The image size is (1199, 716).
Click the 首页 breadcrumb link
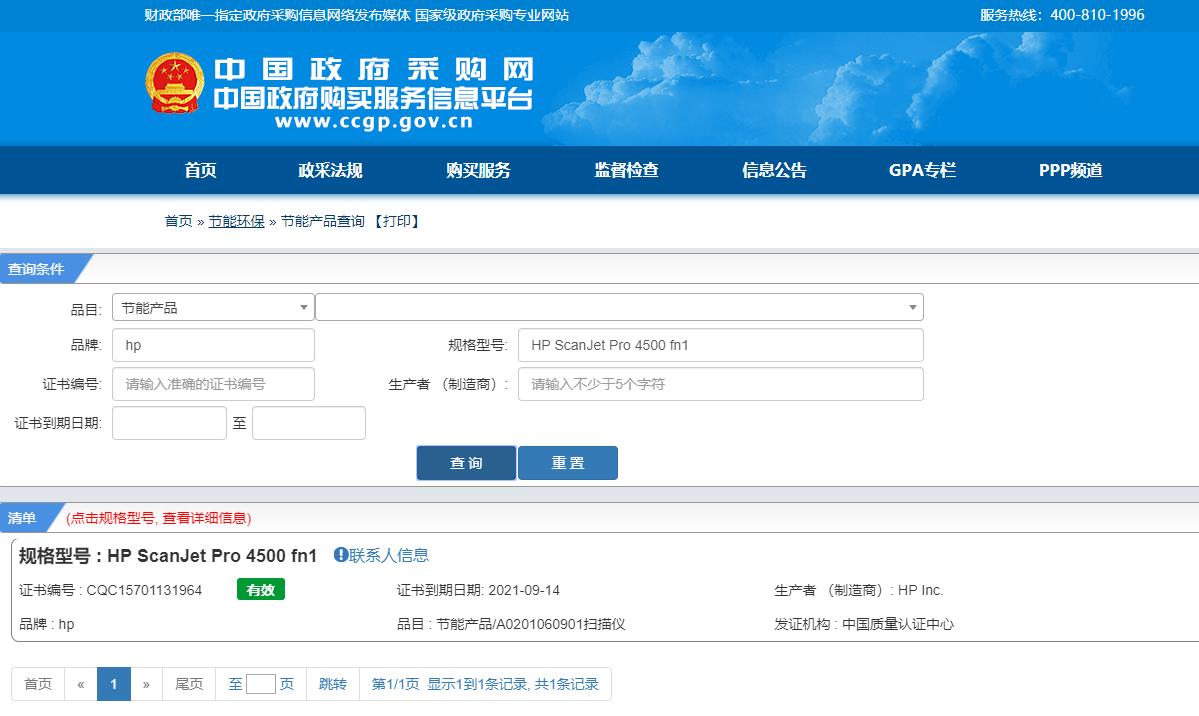point(178,221)
